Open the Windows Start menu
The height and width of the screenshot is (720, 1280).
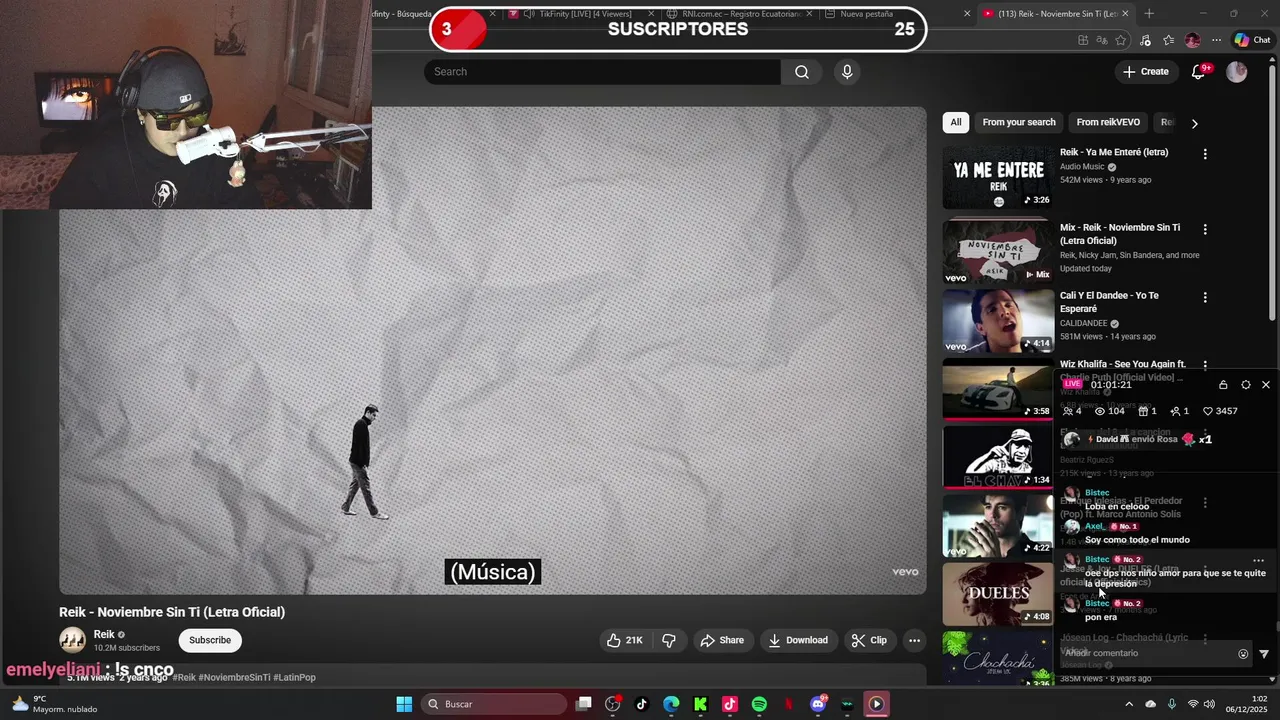click(404, 704)
